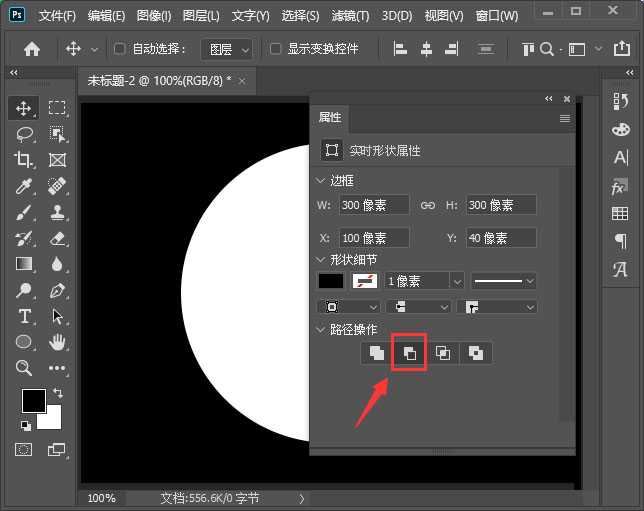Select the Brush tool
The width and height of the screenshot is (644, 511).
[24, 212]
